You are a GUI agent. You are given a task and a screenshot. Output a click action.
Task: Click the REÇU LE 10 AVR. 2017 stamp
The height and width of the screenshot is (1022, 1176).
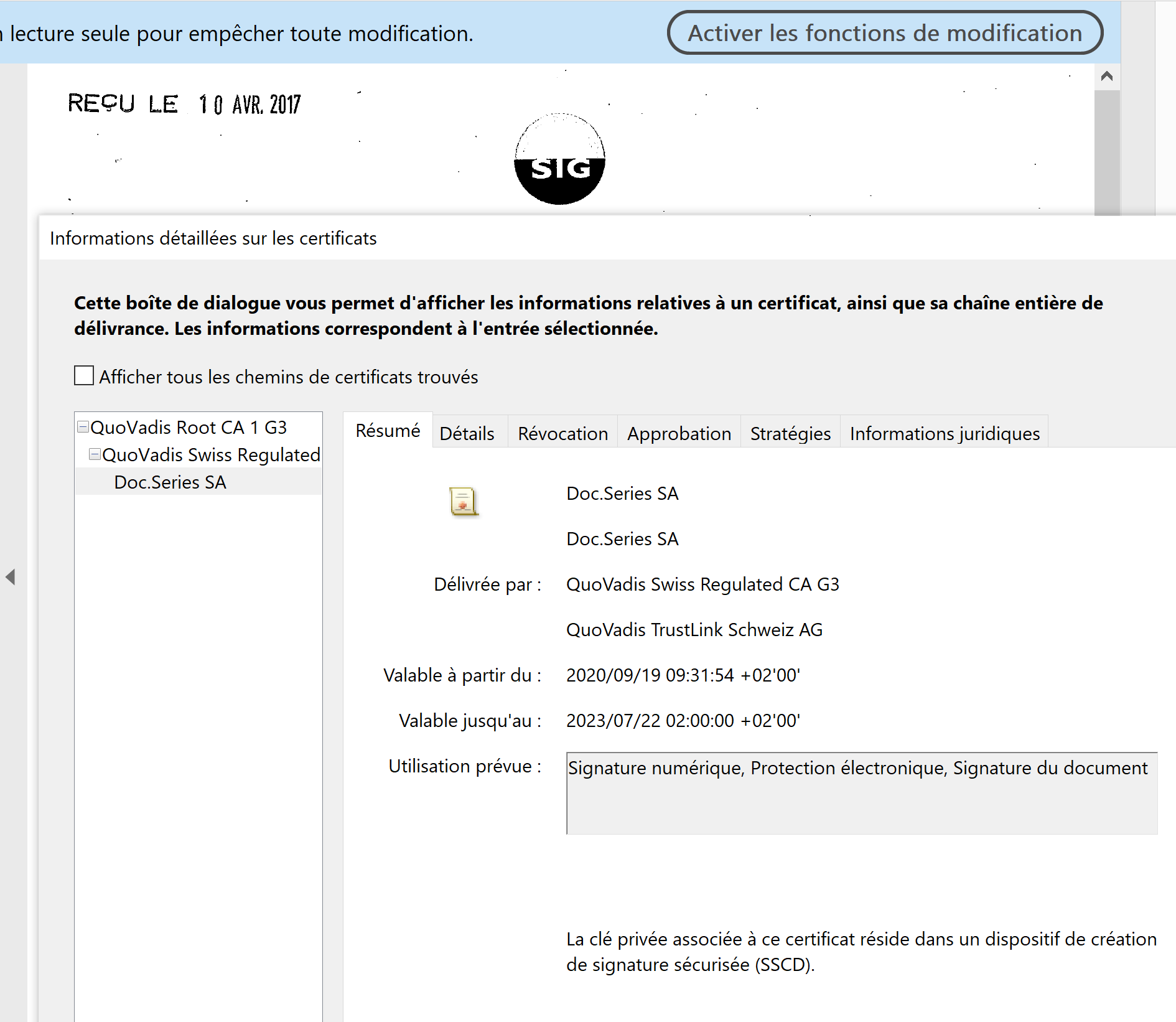(x=184, y=104)
